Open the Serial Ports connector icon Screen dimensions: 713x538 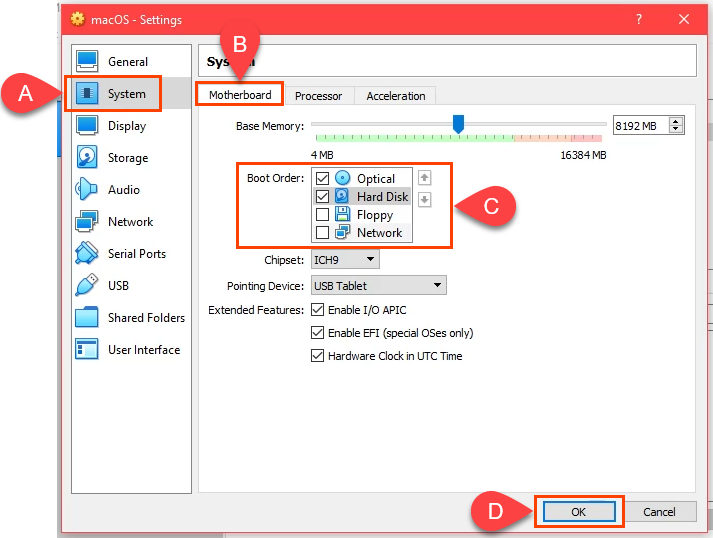86,253
